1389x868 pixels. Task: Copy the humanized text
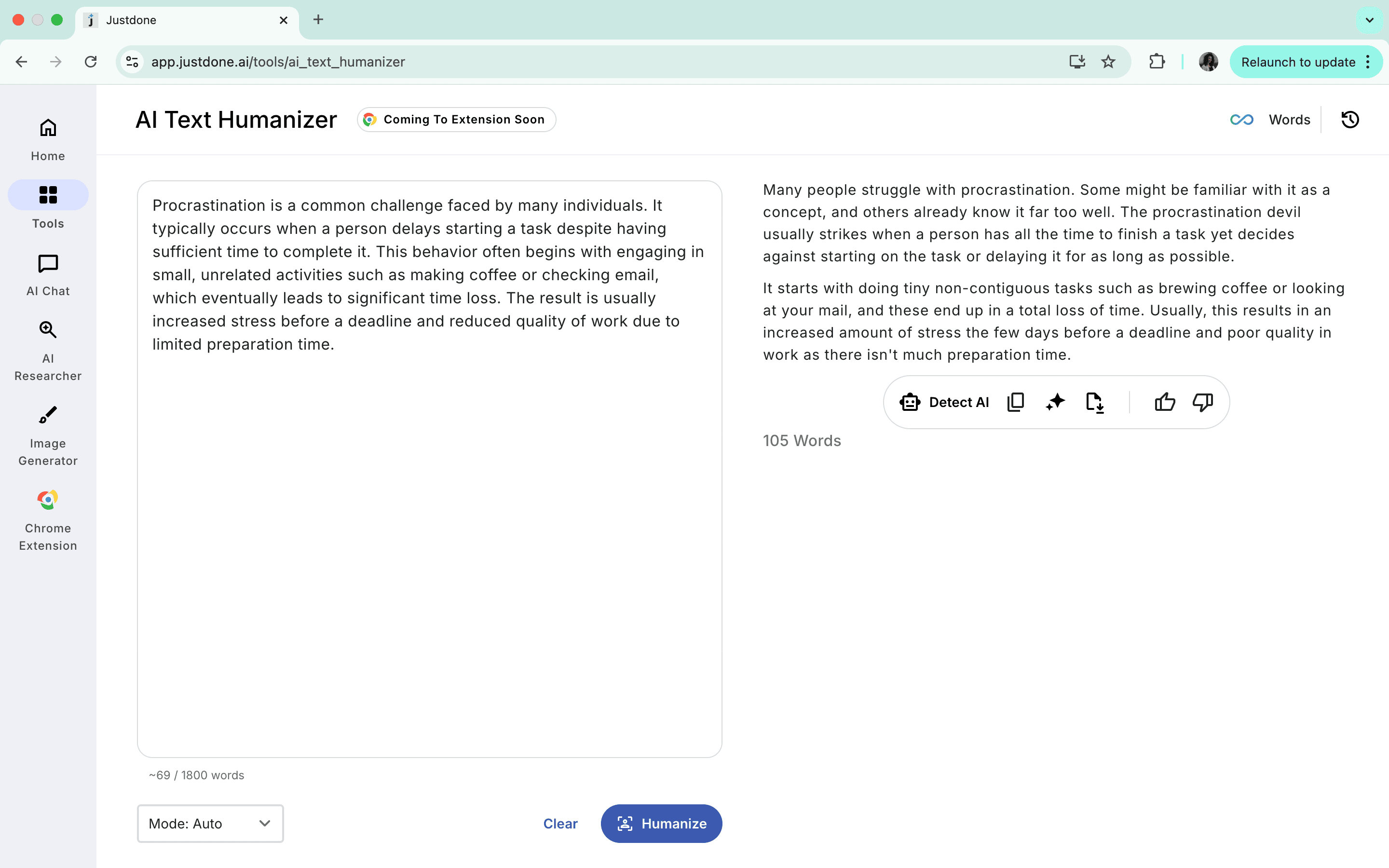coord(1015,403)
